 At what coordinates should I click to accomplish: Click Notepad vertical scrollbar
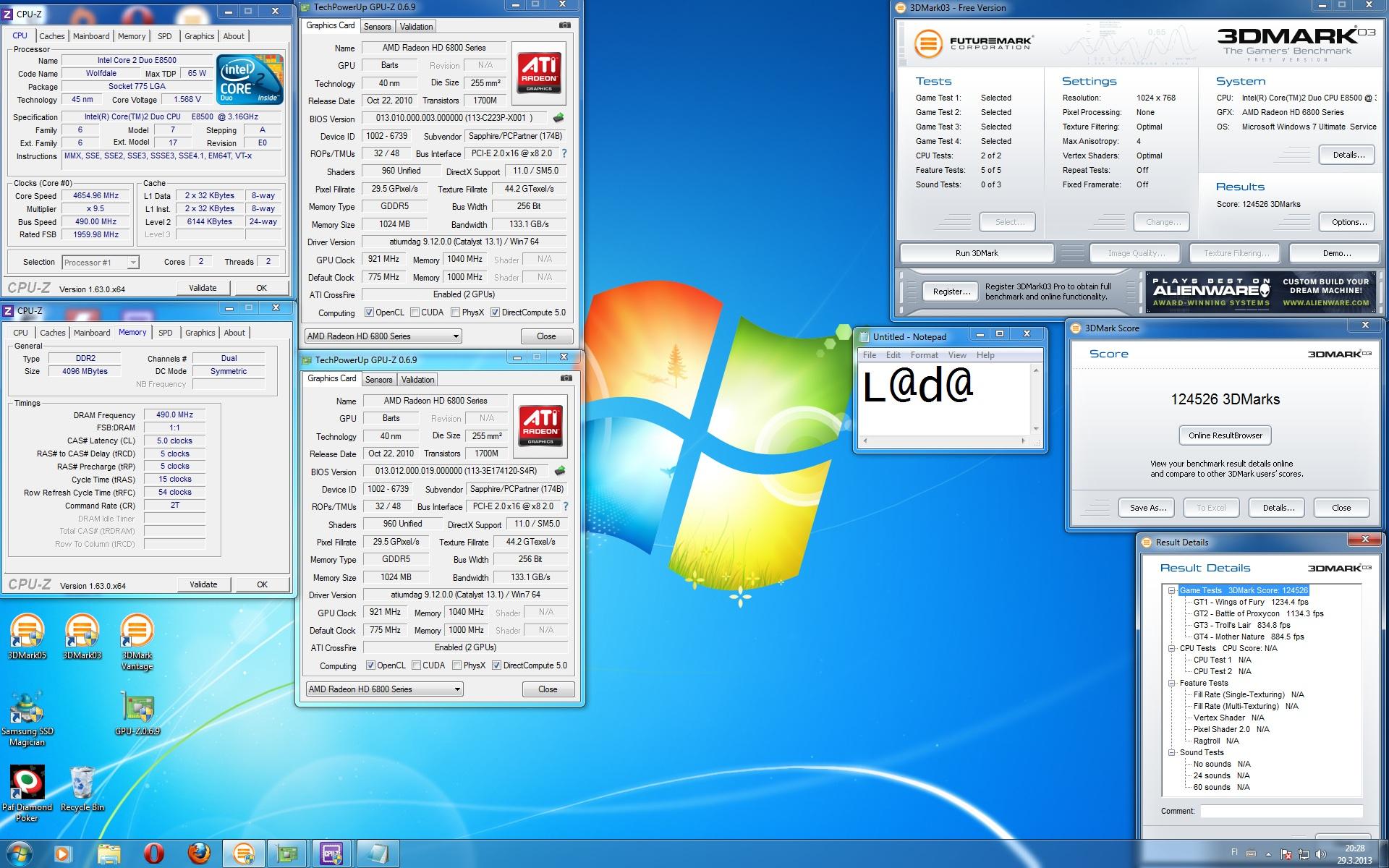(1036, 399)
